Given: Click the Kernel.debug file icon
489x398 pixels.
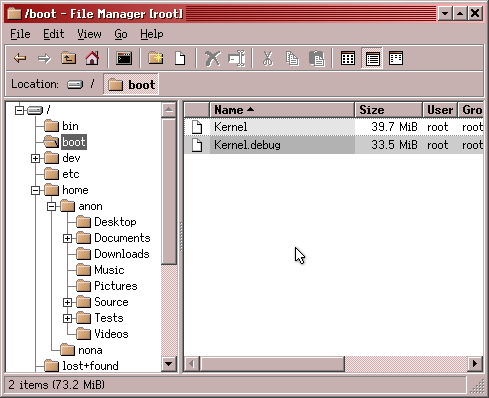Looking at the screenshot, I should point(197,145).
